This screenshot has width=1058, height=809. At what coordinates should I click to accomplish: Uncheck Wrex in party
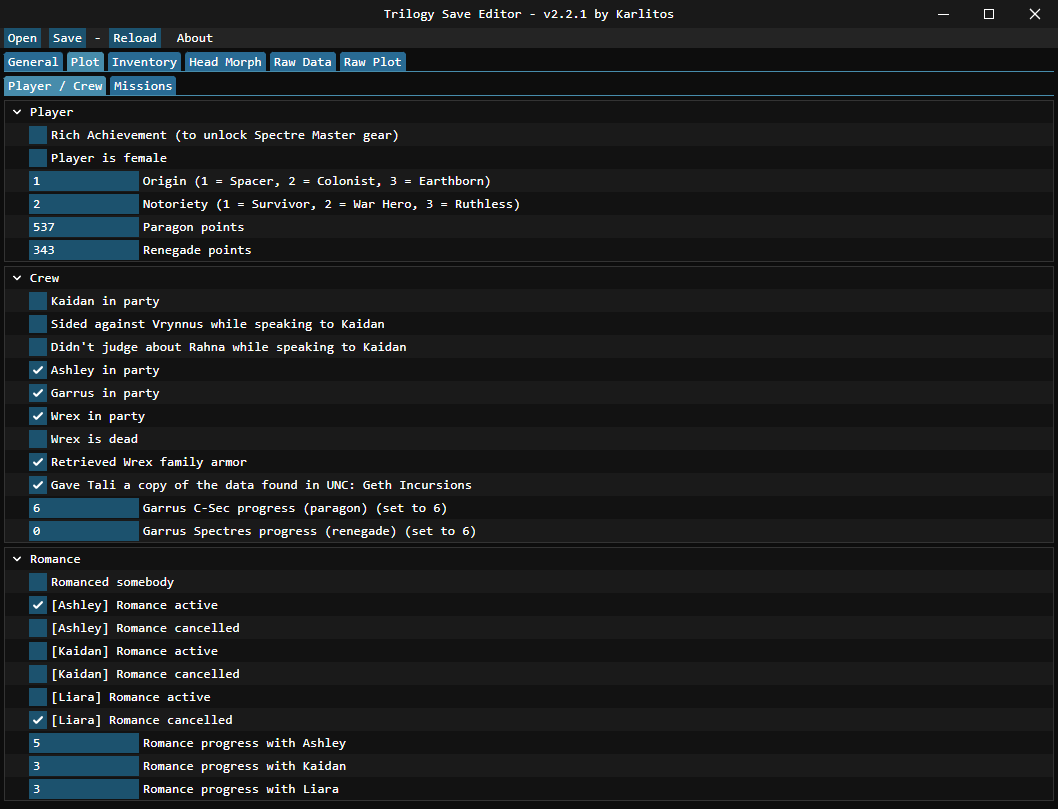point(38,416)
